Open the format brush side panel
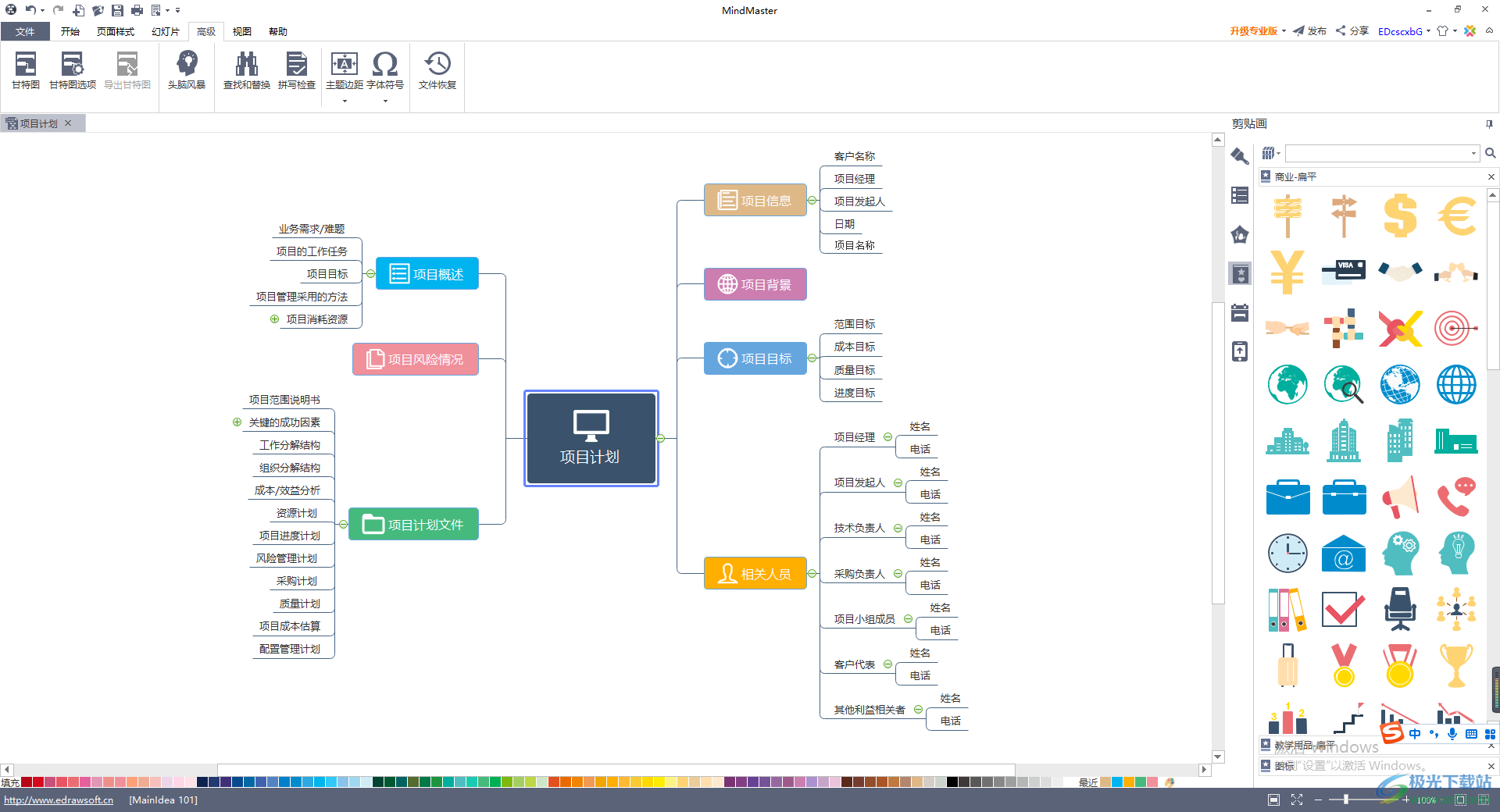 point(1240,156)
